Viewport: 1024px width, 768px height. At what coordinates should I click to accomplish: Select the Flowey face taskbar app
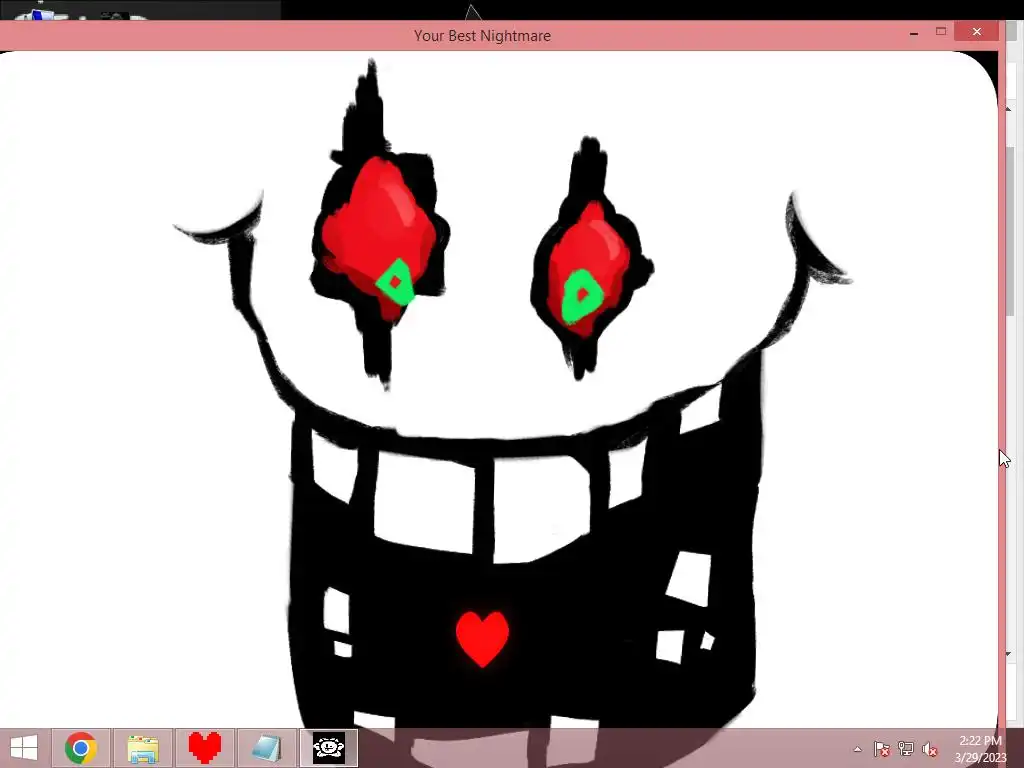click(x=328, y=748)
